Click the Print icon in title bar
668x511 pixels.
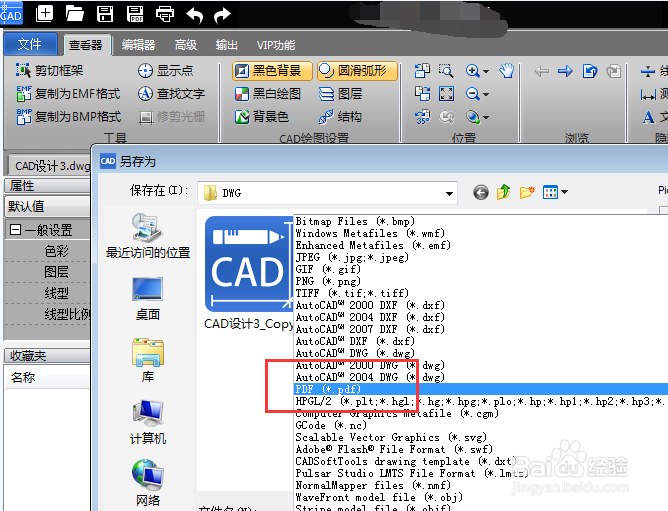click(x=165, y=14)
